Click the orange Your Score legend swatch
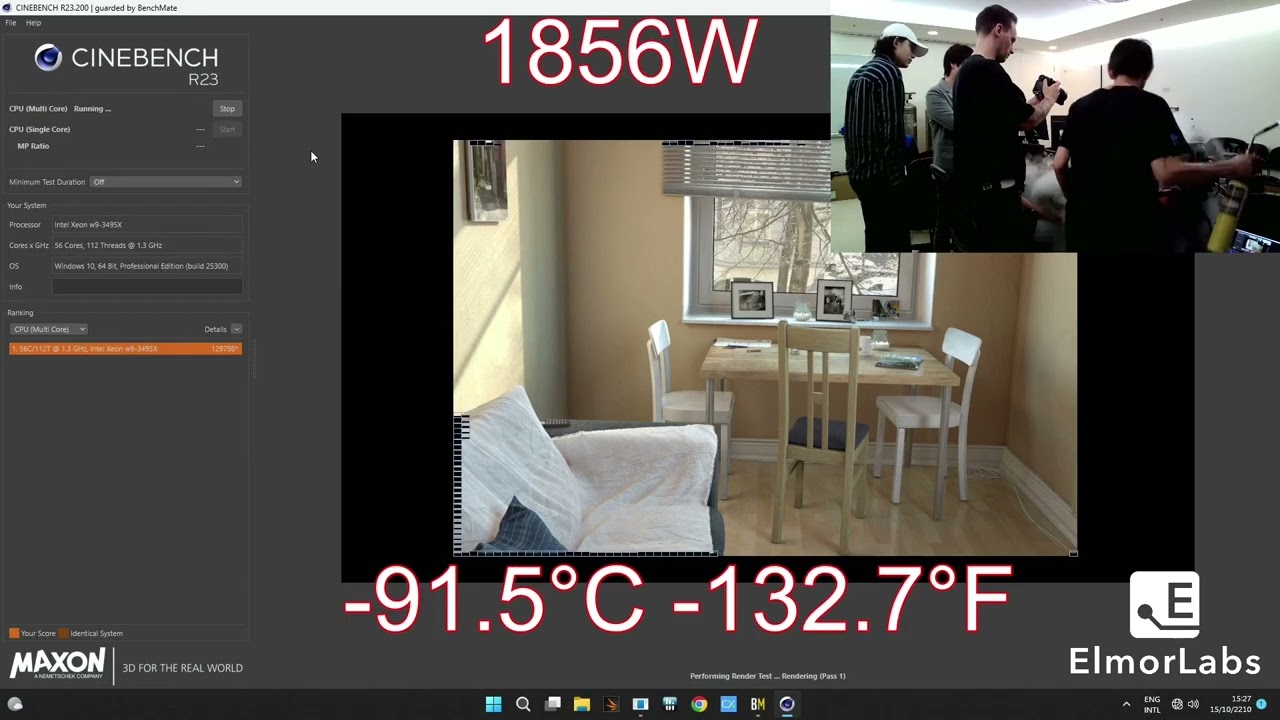 pos(14,633)
